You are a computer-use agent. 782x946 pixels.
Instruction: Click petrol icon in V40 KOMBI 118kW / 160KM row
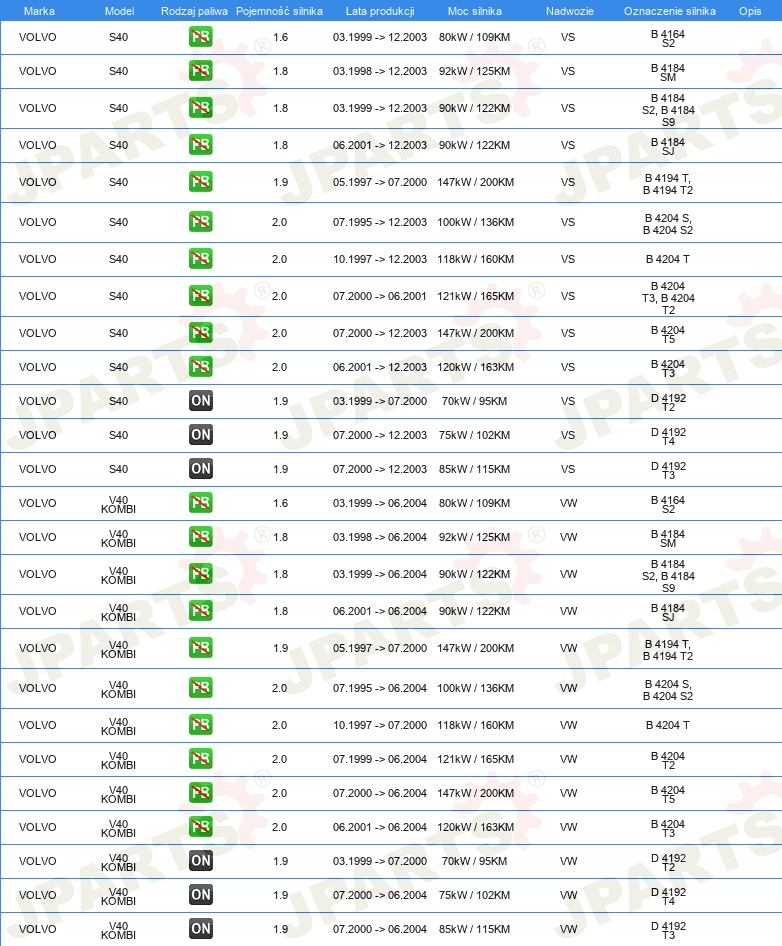tap(200, 725)
